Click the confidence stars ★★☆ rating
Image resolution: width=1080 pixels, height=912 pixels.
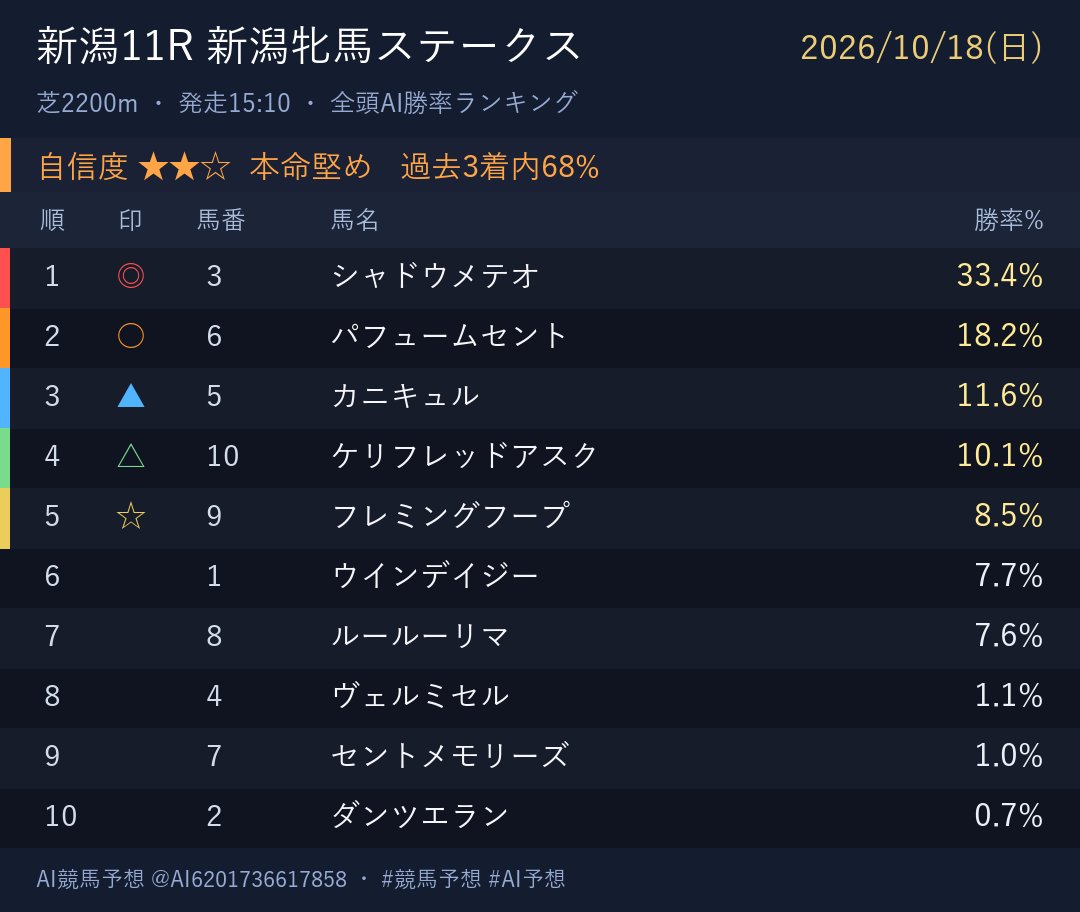click(185, 167)
